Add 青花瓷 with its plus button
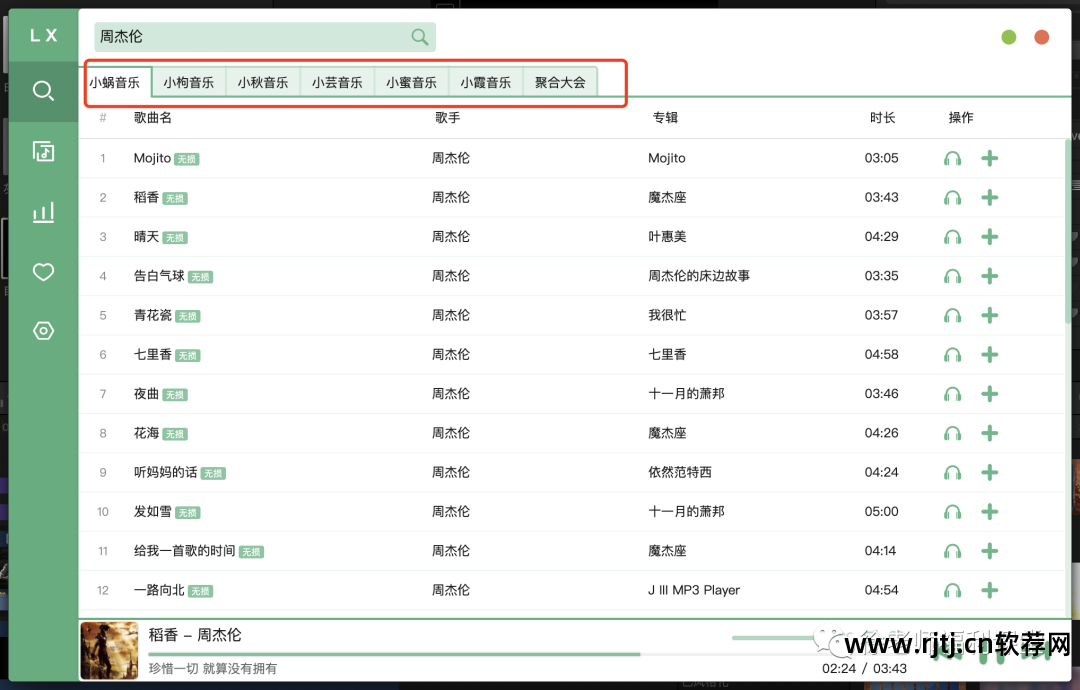Image resolution: width=1080 pixels, height=690 pixels. tap(989, 315)
